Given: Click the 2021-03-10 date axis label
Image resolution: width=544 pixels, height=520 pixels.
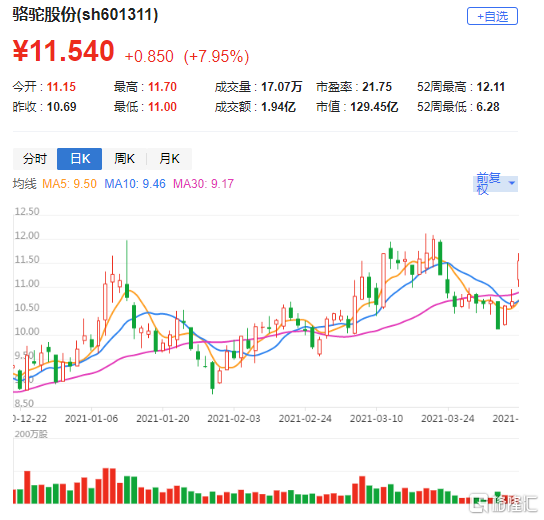Looking at the screenshot, I should (x=376, y=419).
